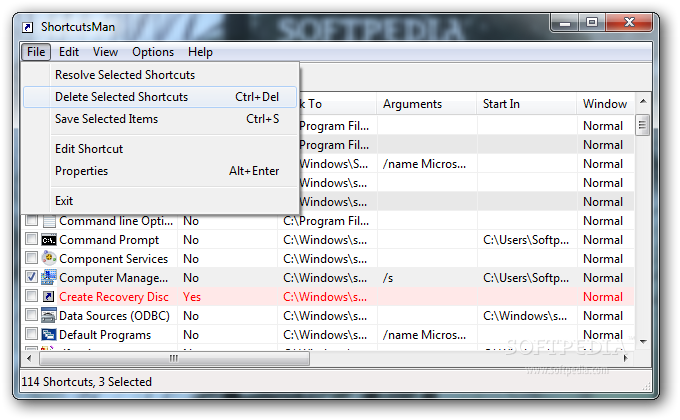Sort by the Start In column header
Viewport: 680px width, 420px height.
[x=526, y=104]
